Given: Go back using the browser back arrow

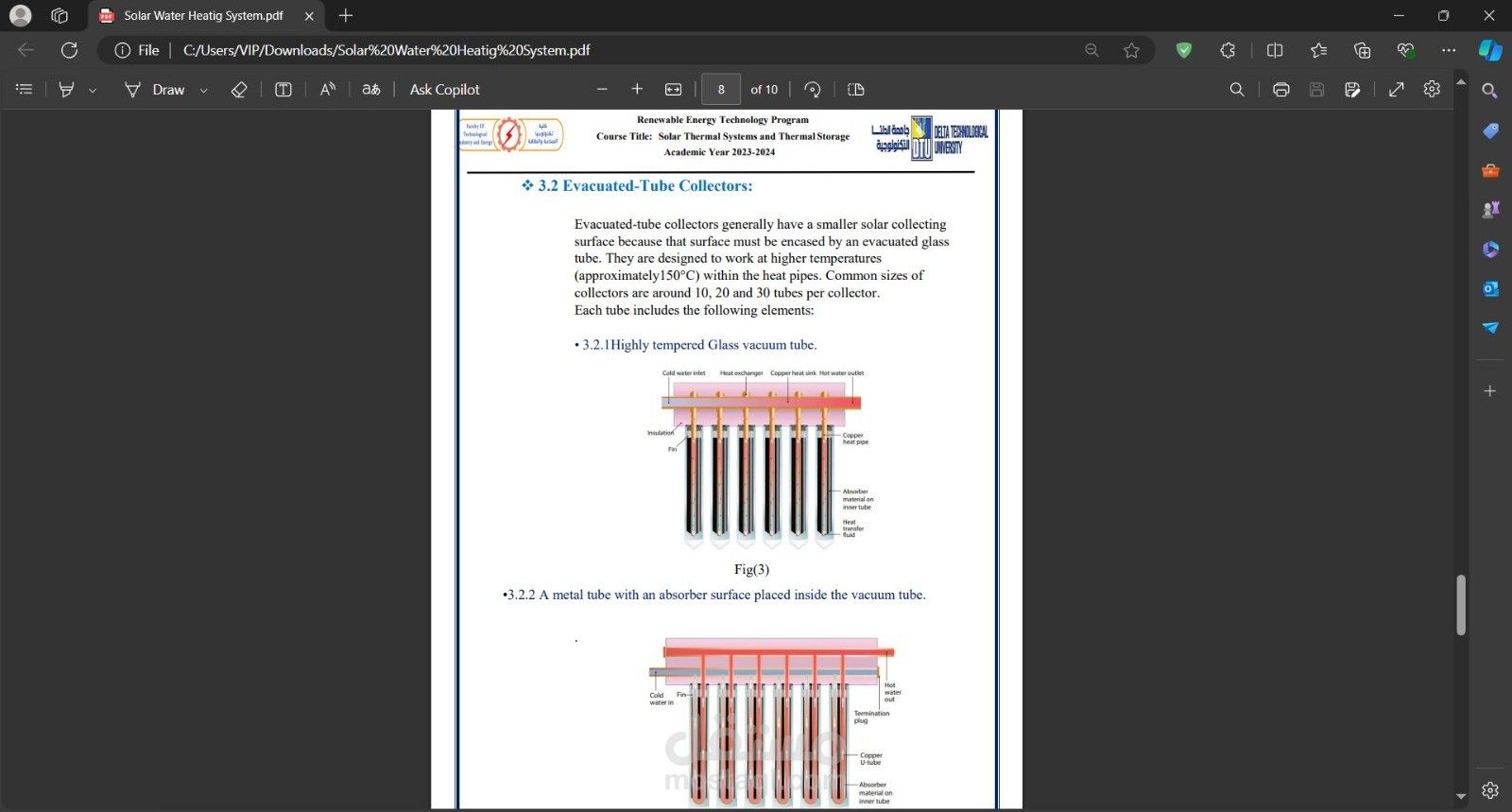Looking at the screenshot, I should tap(26, 50).
